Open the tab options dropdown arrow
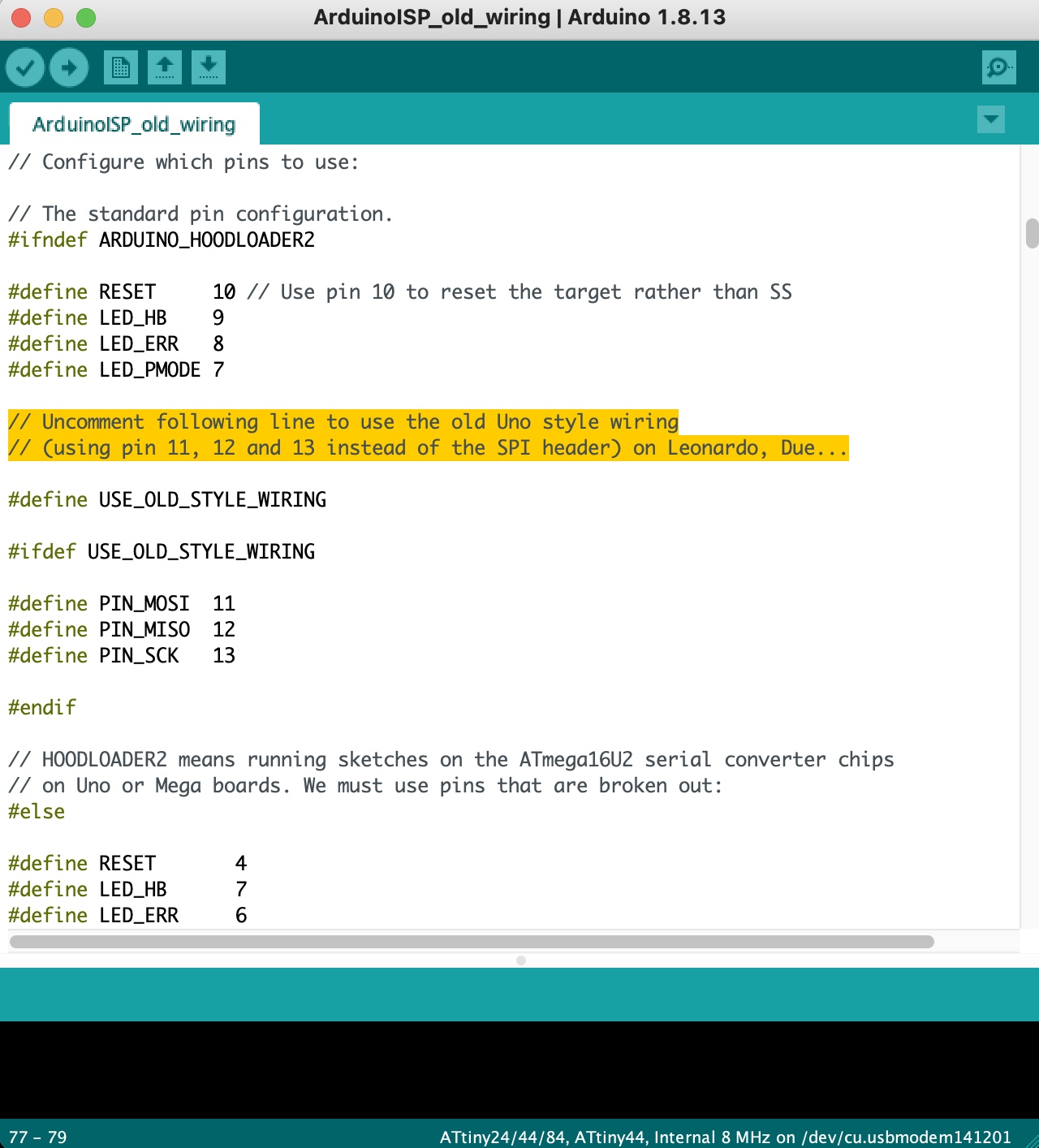 coord(991,119)
